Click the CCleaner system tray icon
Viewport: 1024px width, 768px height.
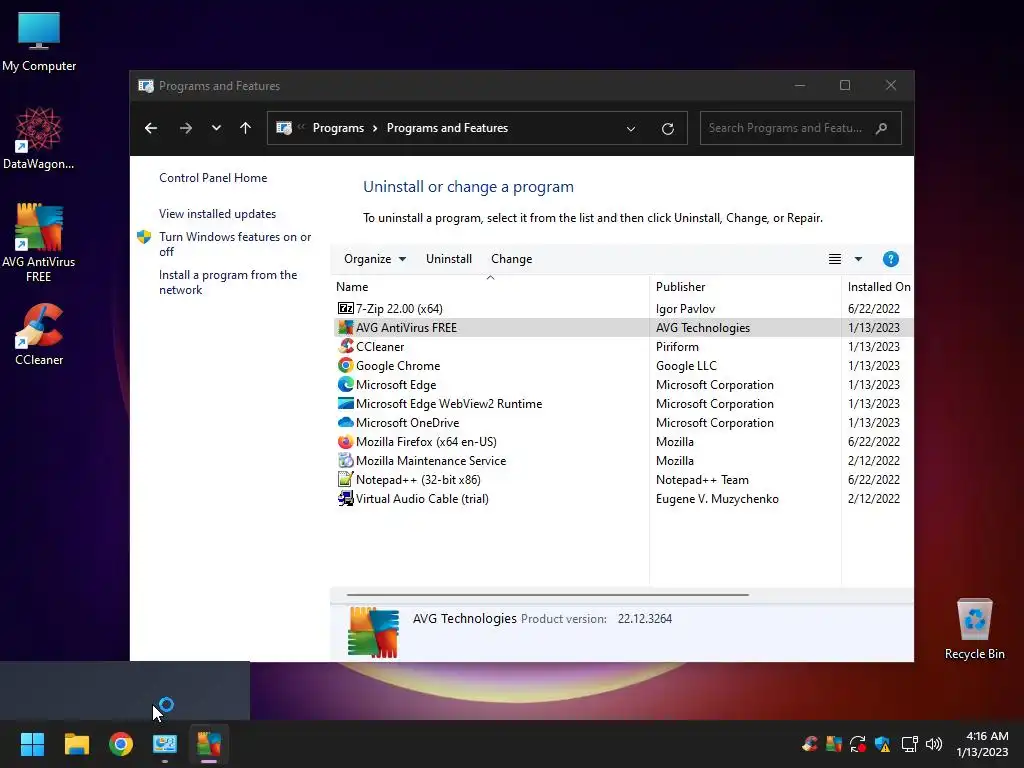(x=810, y=744)
